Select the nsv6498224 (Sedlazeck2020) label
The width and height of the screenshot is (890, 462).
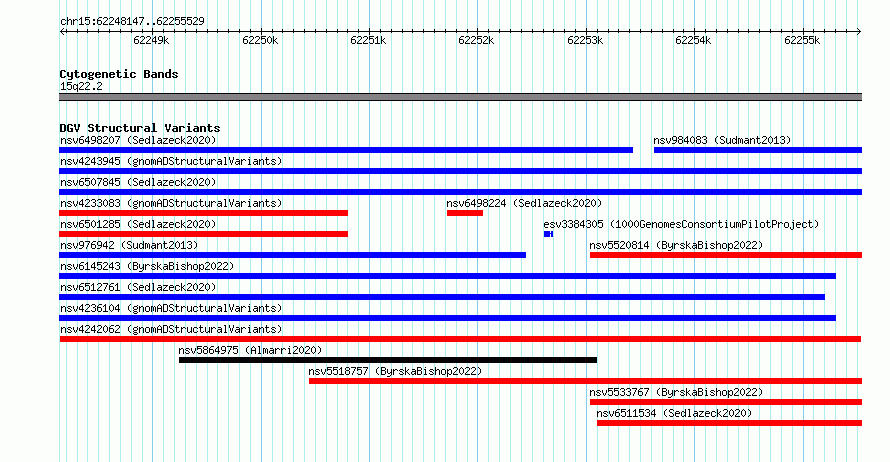tap(524, 203)
